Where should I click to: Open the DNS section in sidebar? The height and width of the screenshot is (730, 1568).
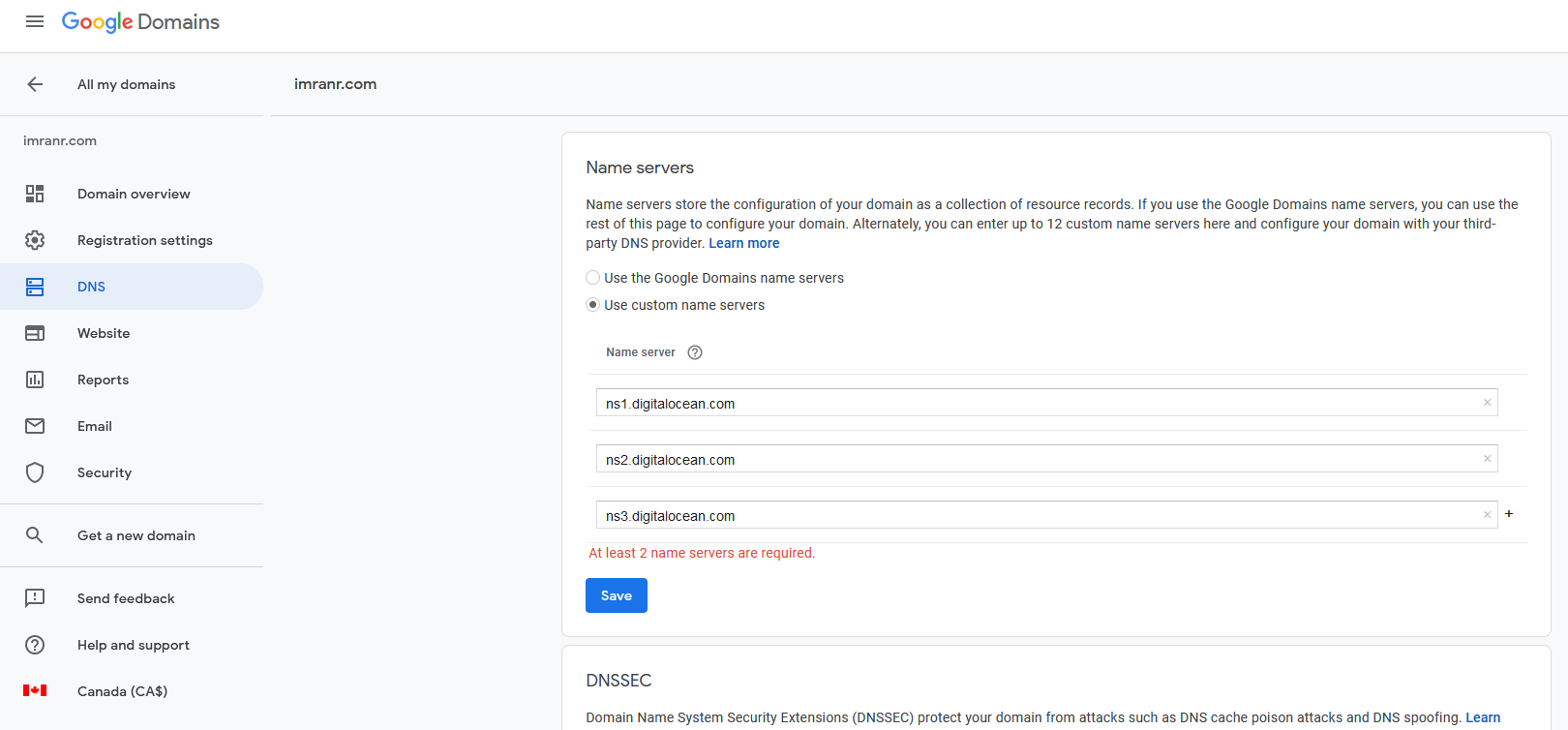tap(91, 287)
